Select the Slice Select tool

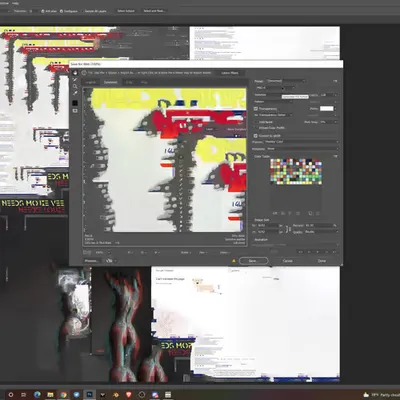(x=75, y=80)
